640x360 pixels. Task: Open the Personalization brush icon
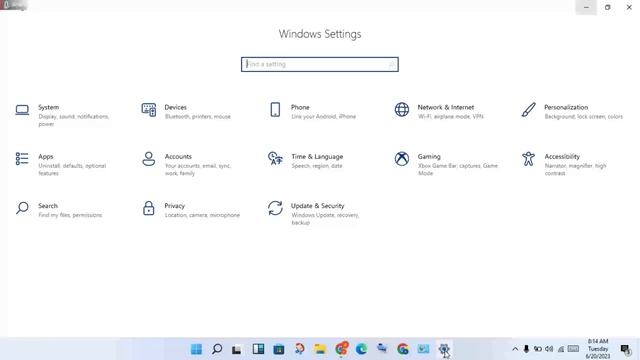[x=528, y=110]
